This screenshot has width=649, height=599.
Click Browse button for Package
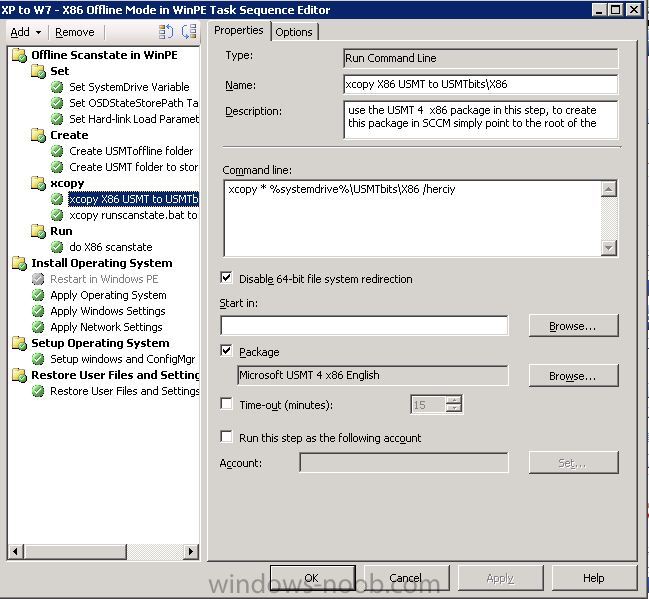tap(573, 376)
